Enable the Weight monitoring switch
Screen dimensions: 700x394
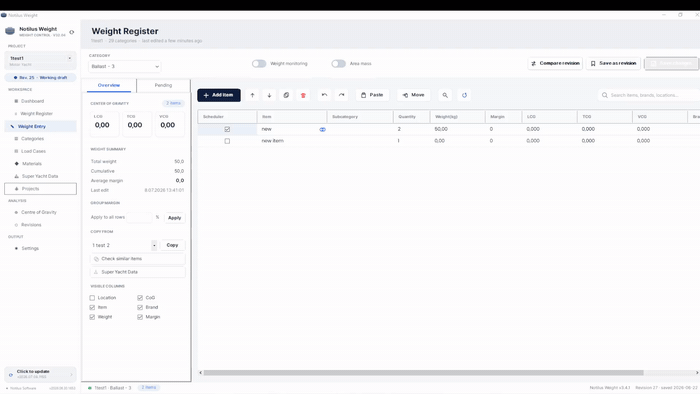(259, 63)
